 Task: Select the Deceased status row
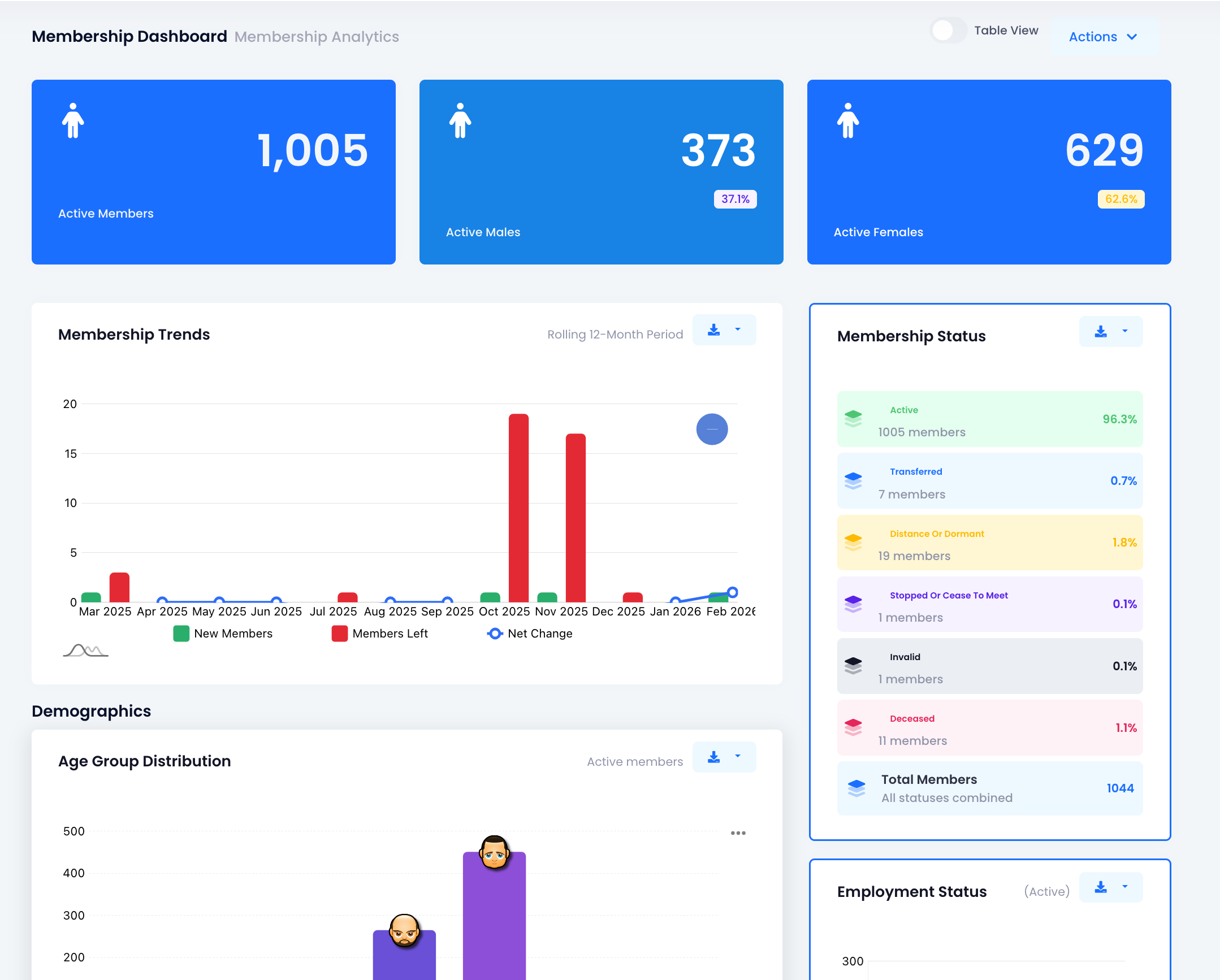tap(989, 727)
